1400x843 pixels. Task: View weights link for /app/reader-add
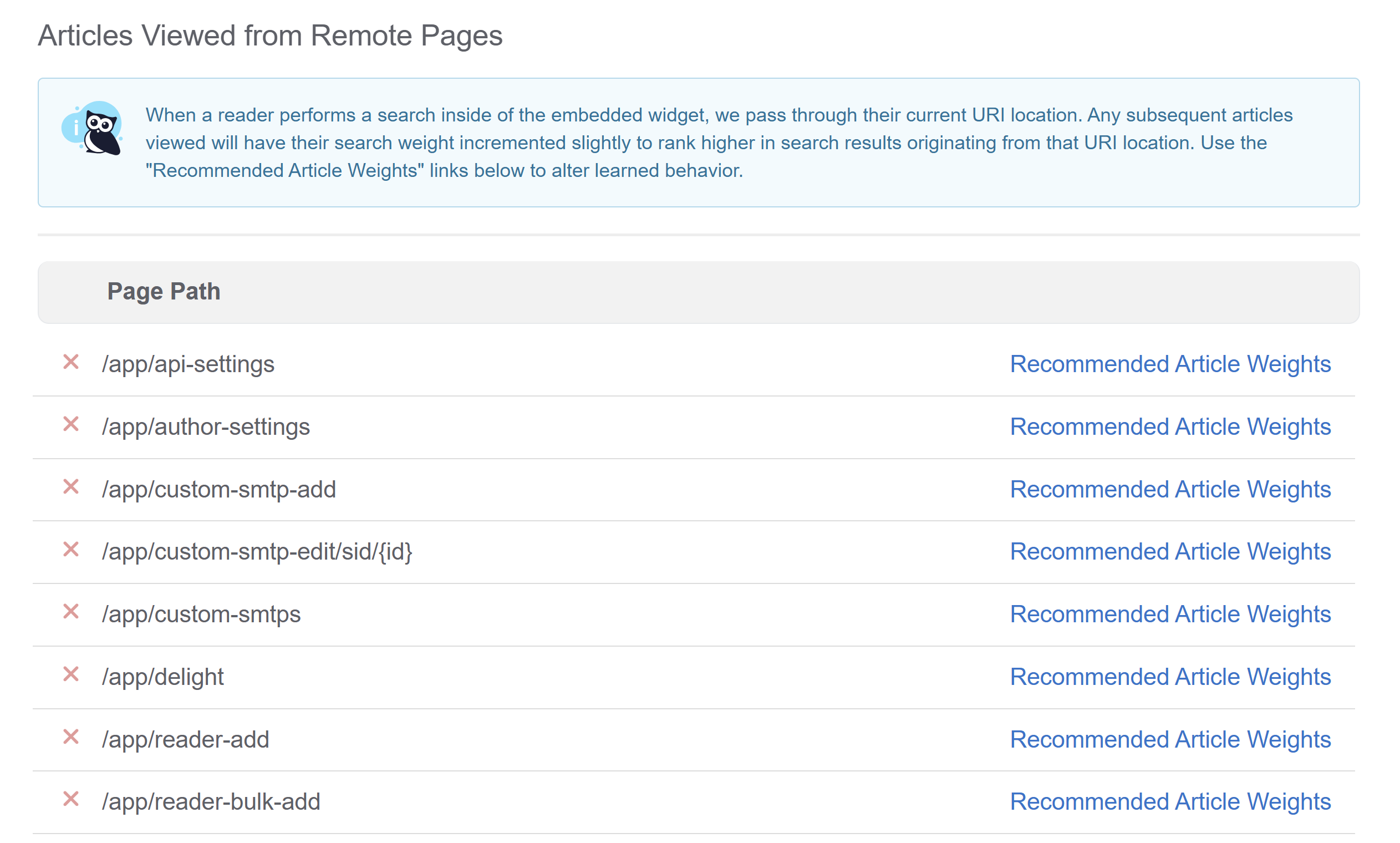pos(1169,739)
